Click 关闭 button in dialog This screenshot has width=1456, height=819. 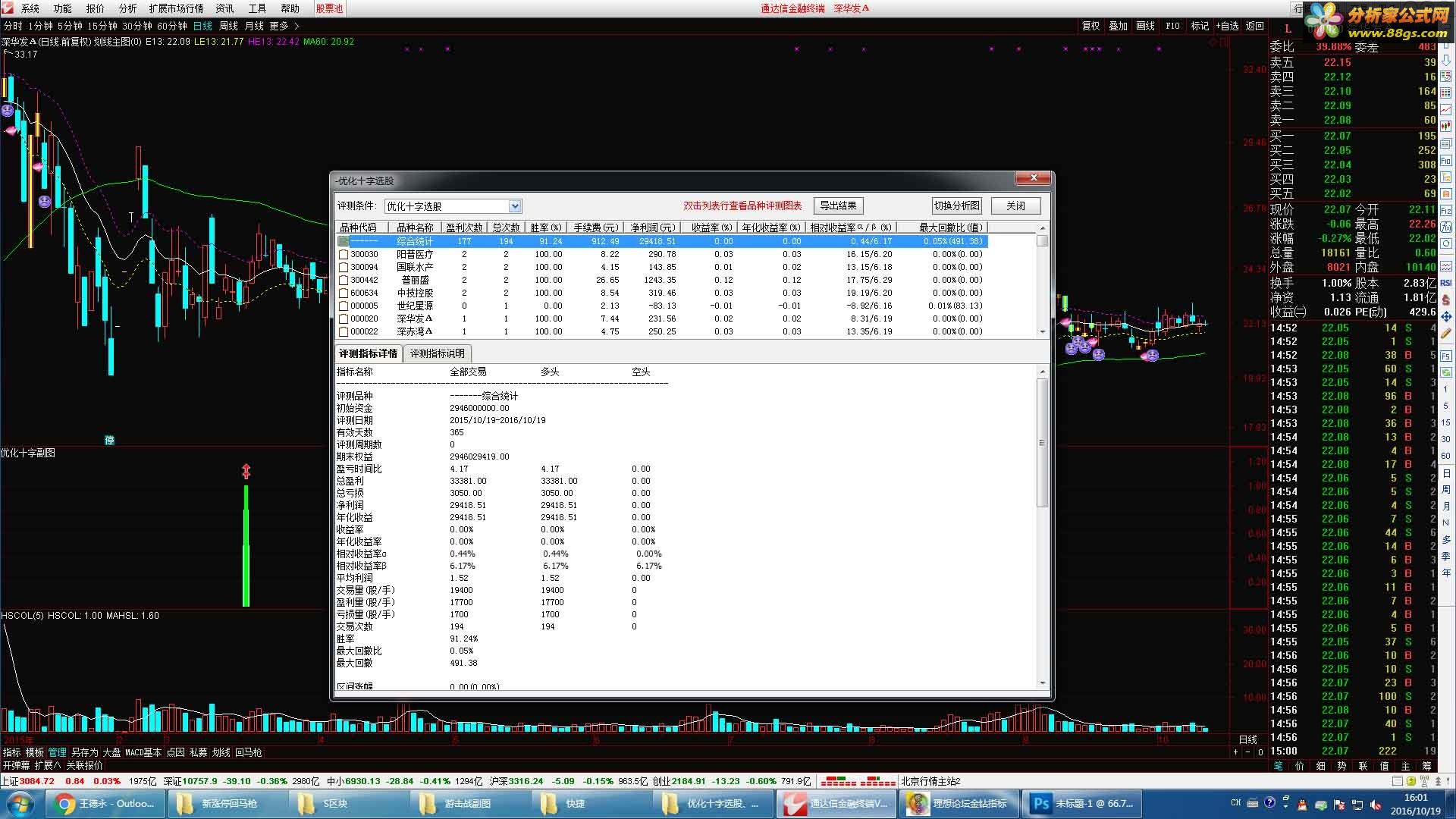tap(1015, 206)
